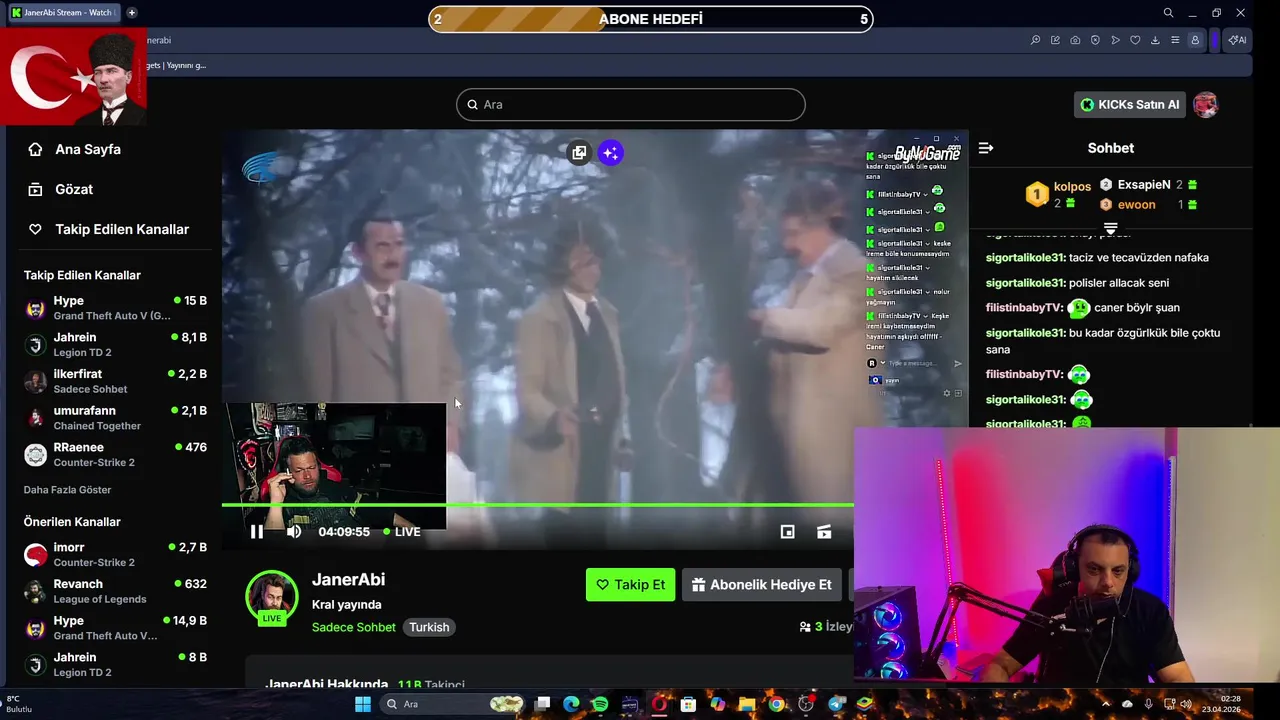Viewport: 1280px width, 720px height.
Task: Click Abonelik Hediye Et button
Action: click(762, 585)
